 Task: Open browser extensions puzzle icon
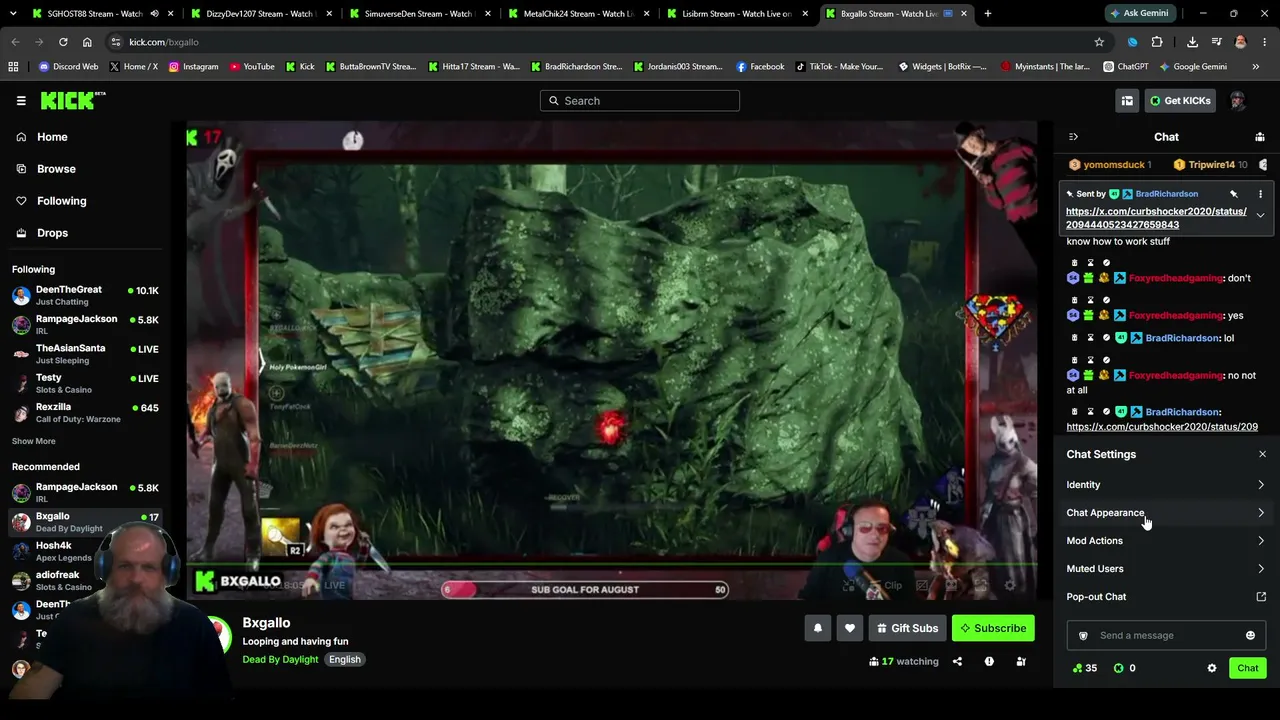click(1157, 42)
